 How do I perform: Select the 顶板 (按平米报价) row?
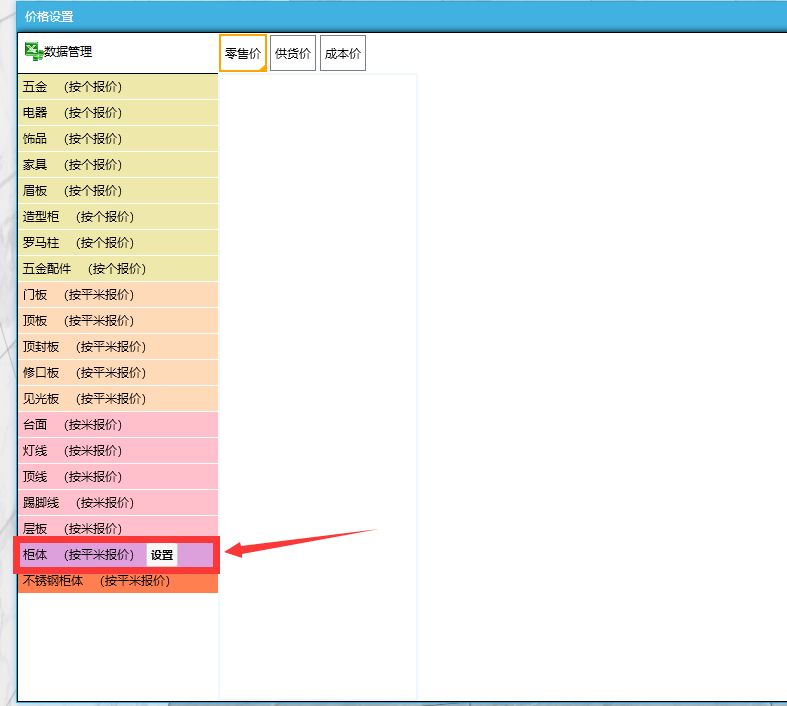[118, 321]
